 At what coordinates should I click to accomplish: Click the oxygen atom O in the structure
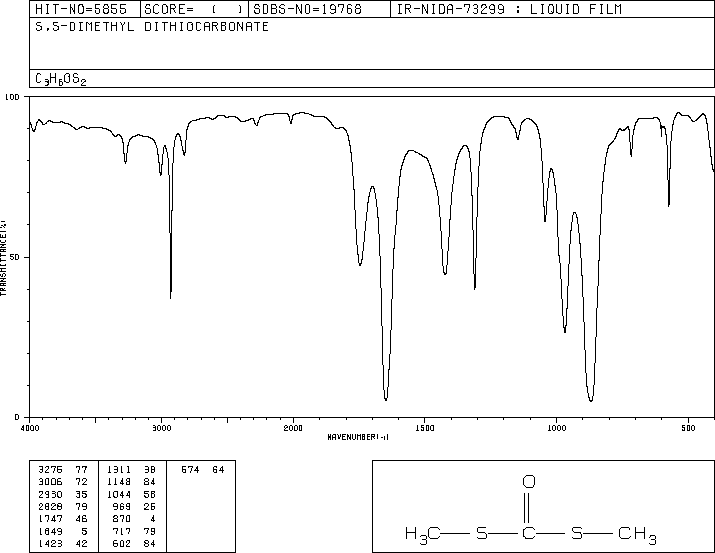coord(529,481)
